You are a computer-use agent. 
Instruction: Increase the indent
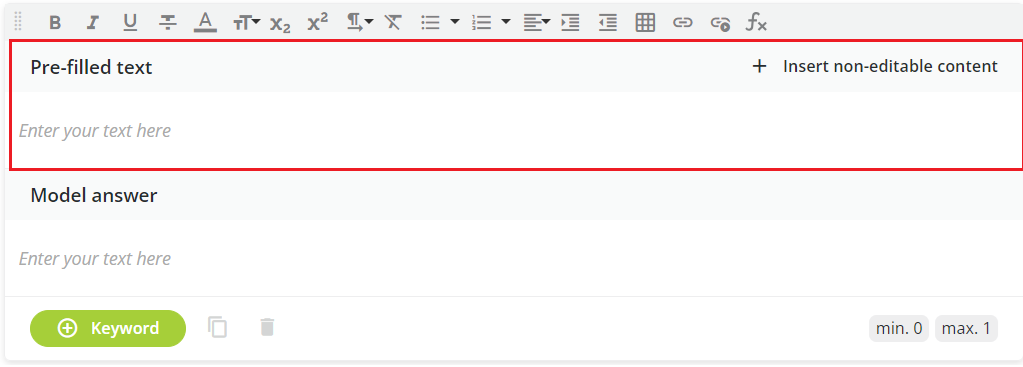tap(570, 23)
